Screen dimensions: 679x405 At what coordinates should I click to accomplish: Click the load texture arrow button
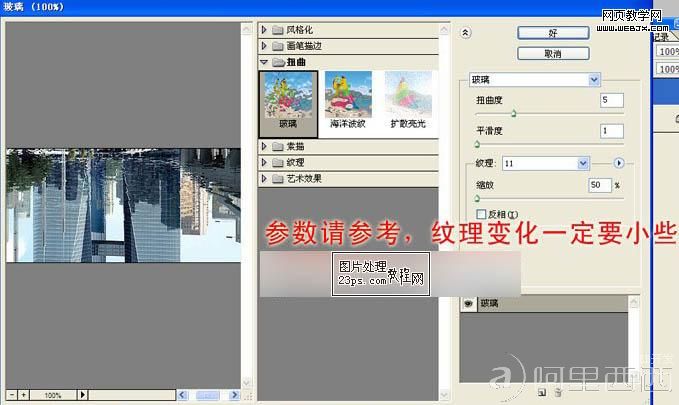(x=618, y=162)
